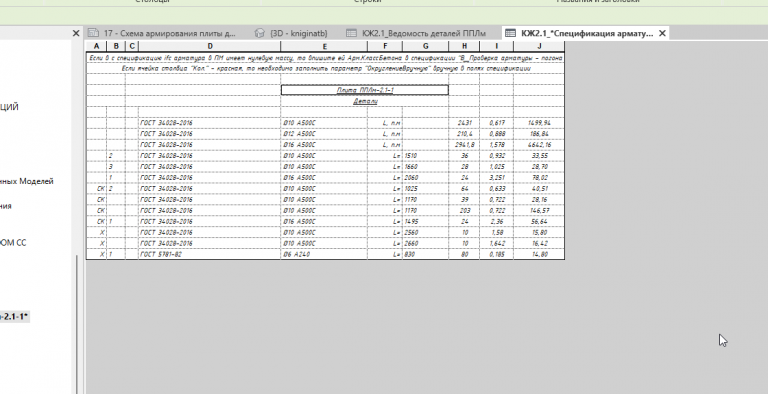This screenshot has height=394, width=768.
Task: Click the length cell '2660'
Action: pyautogui.click(x=425, y=243)
